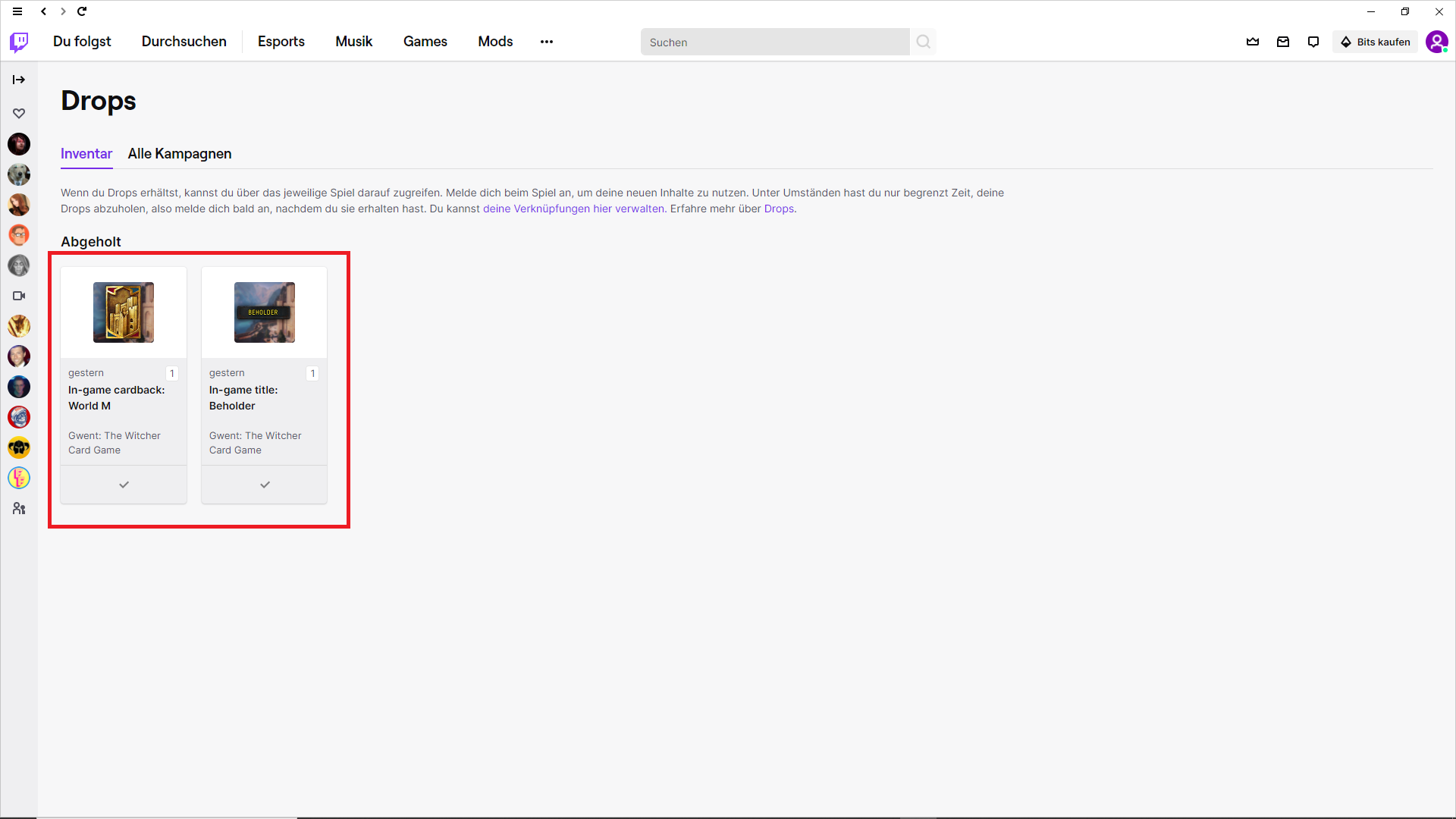
Task: Open Games navigation item
Action: coord(425,42)
